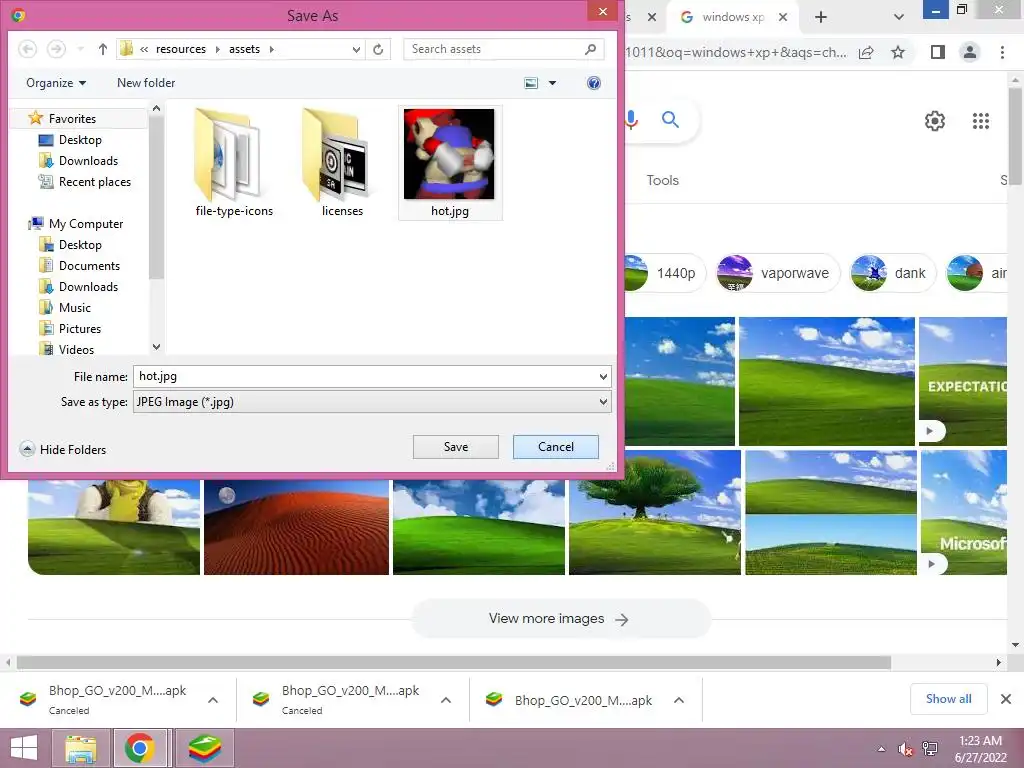Screen dimensions: 1024x768
Task: Select Favorites in the navigation pane
Action: pos(72,119)
